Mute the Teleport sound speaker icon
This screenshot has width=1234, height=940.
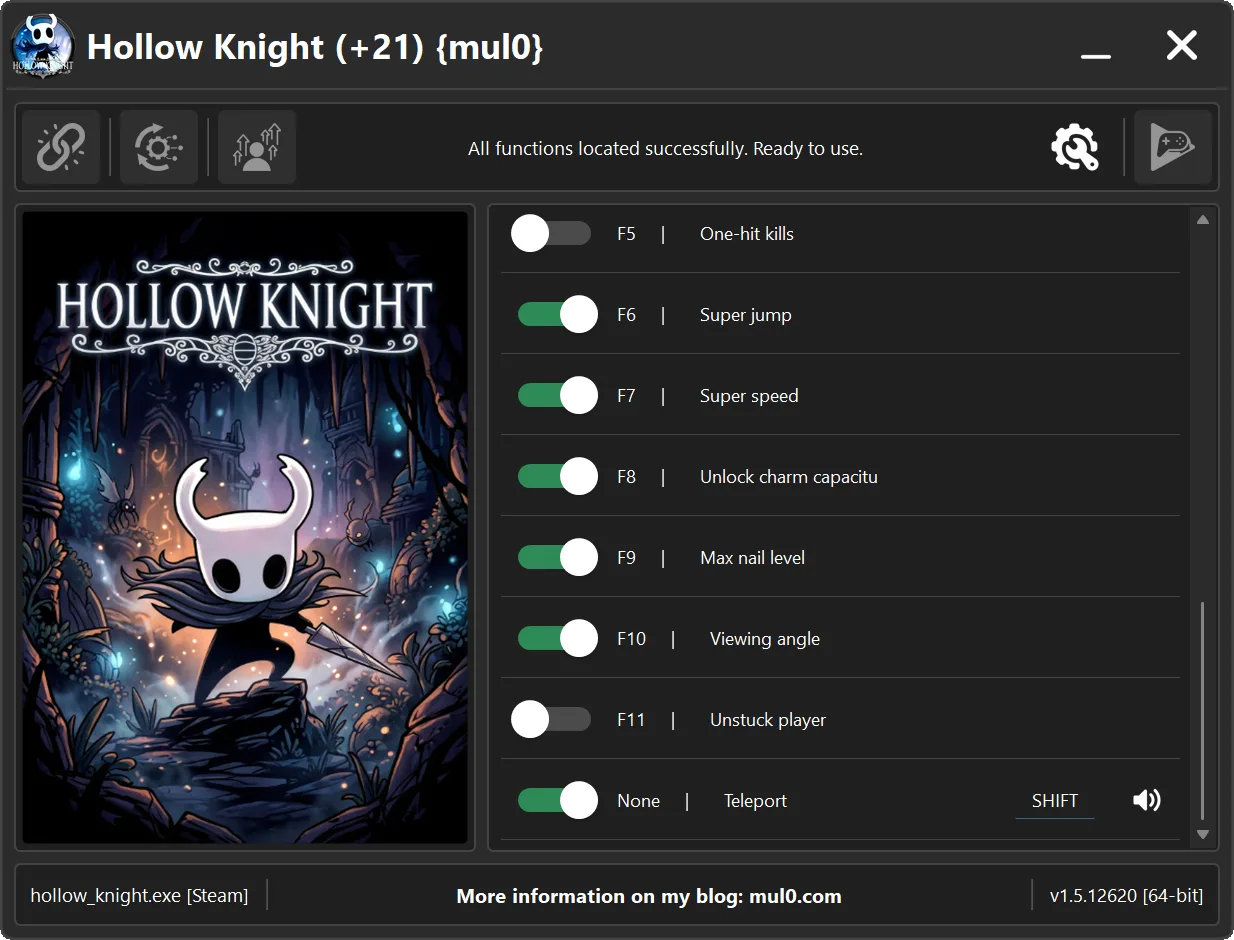pyautogui.click(x=1147, y=800)
